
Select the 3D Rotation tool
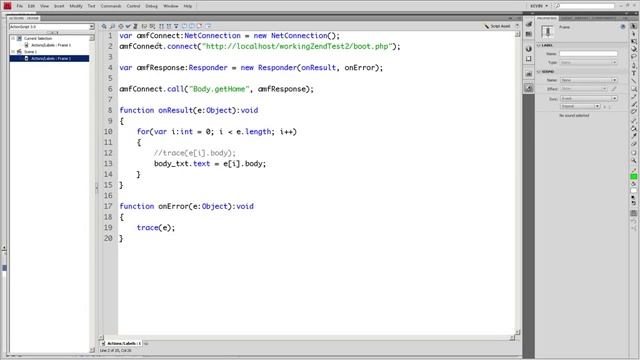(633, 49)
